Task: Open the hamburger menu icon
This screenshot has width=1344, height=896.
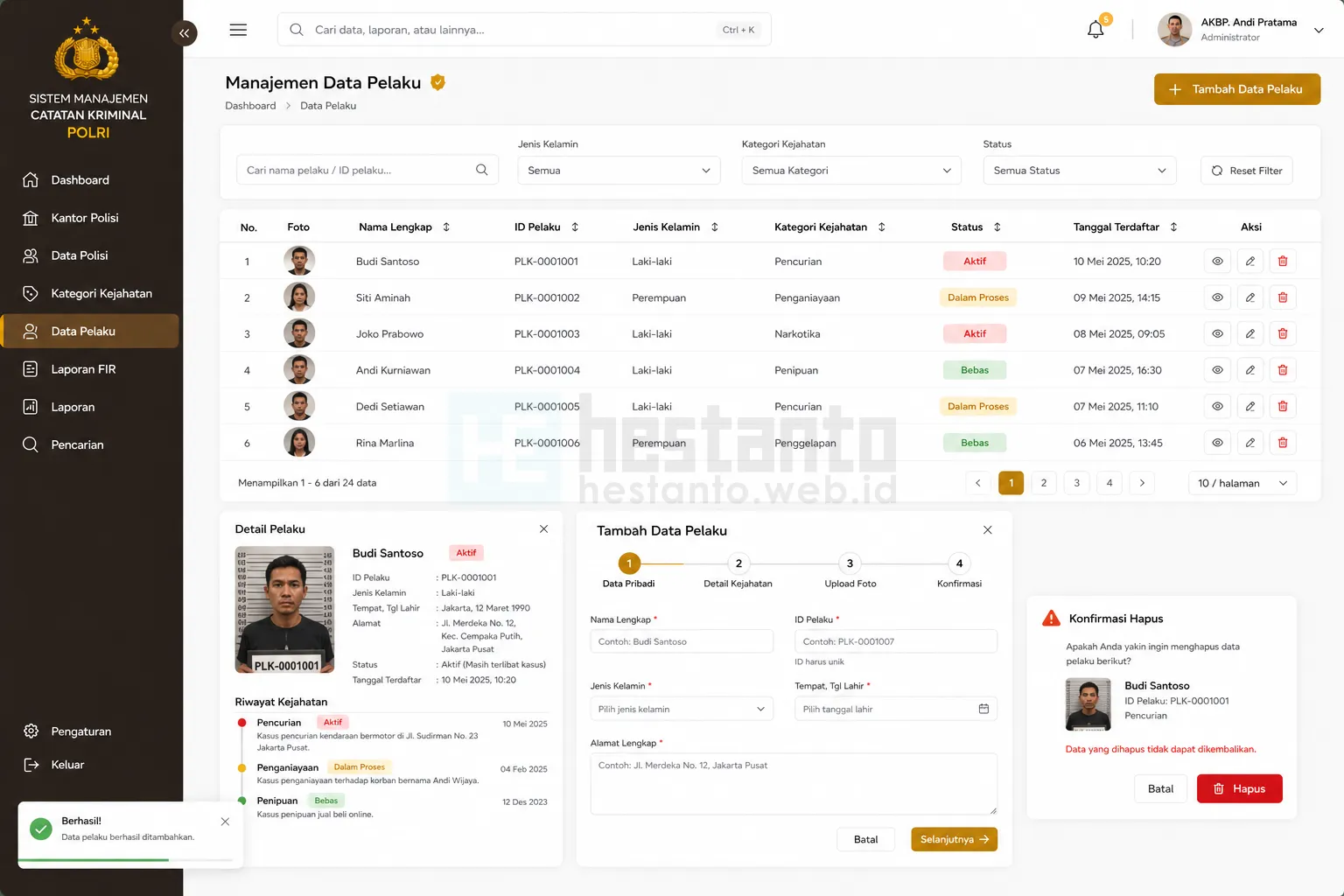Action: 238,30
